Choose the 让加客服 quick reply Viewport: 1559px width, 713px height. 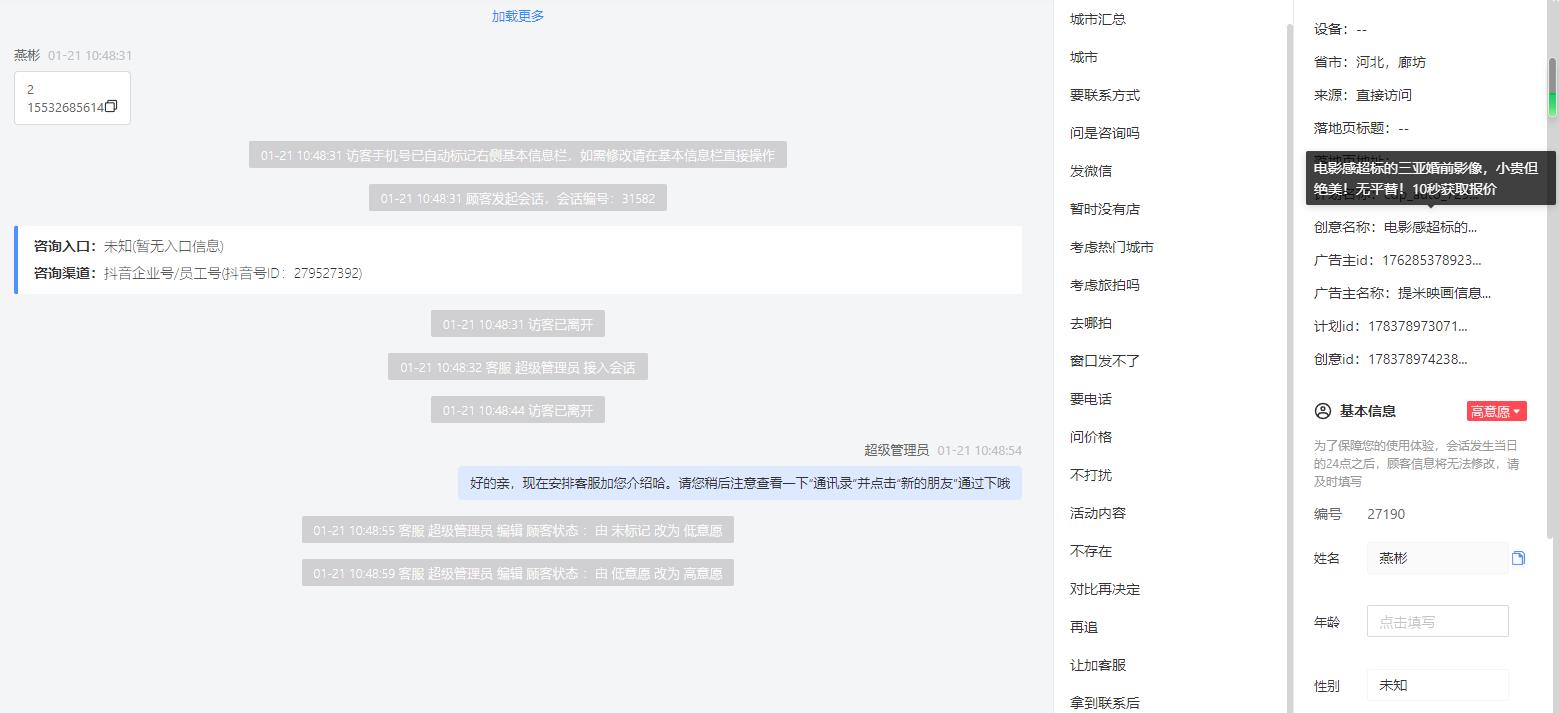click(x=1098, y=665)
